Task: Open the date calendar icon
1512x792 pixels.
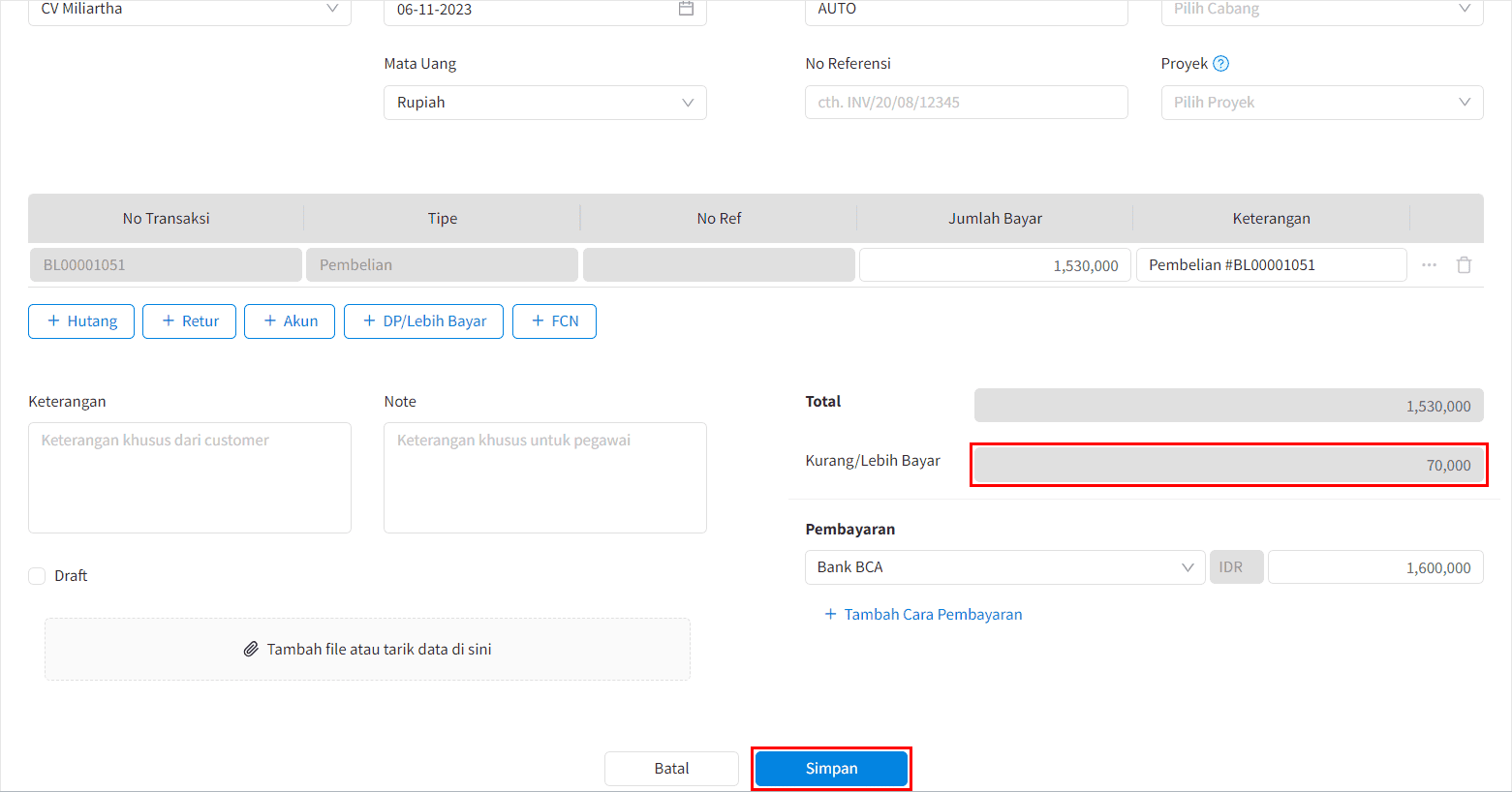Action: tap(686, 9)
